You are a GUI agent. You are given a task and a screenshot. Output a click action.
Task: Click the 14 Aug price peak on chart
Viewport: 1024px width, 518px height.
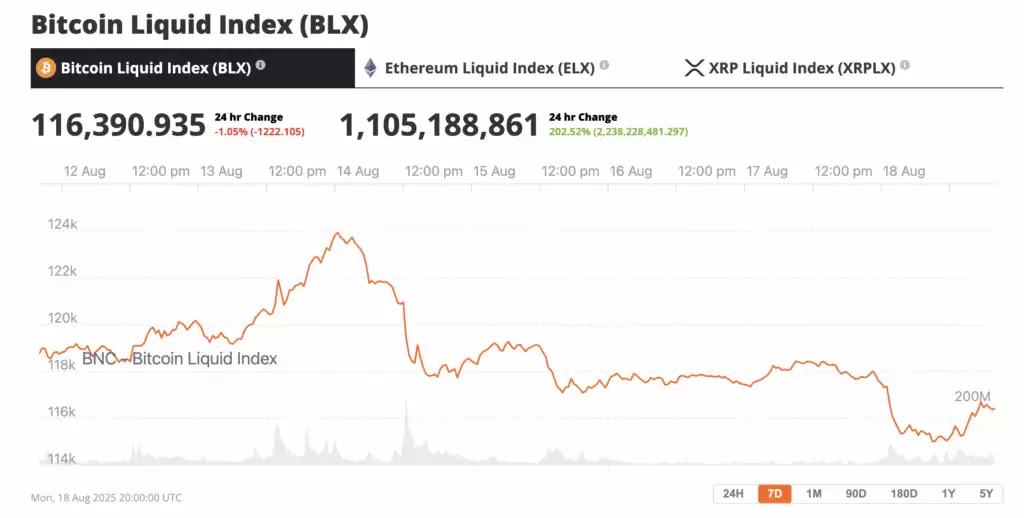(339, 234)
